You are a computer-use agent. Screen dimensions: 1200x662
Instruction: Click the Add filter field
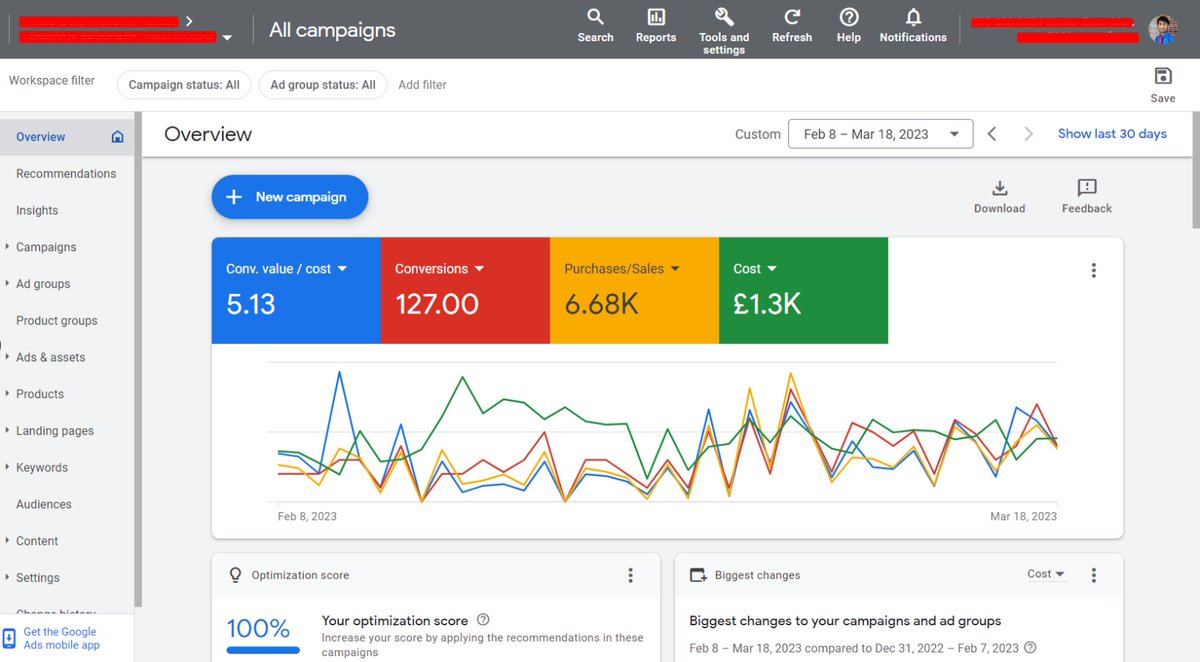pos(422,85)
